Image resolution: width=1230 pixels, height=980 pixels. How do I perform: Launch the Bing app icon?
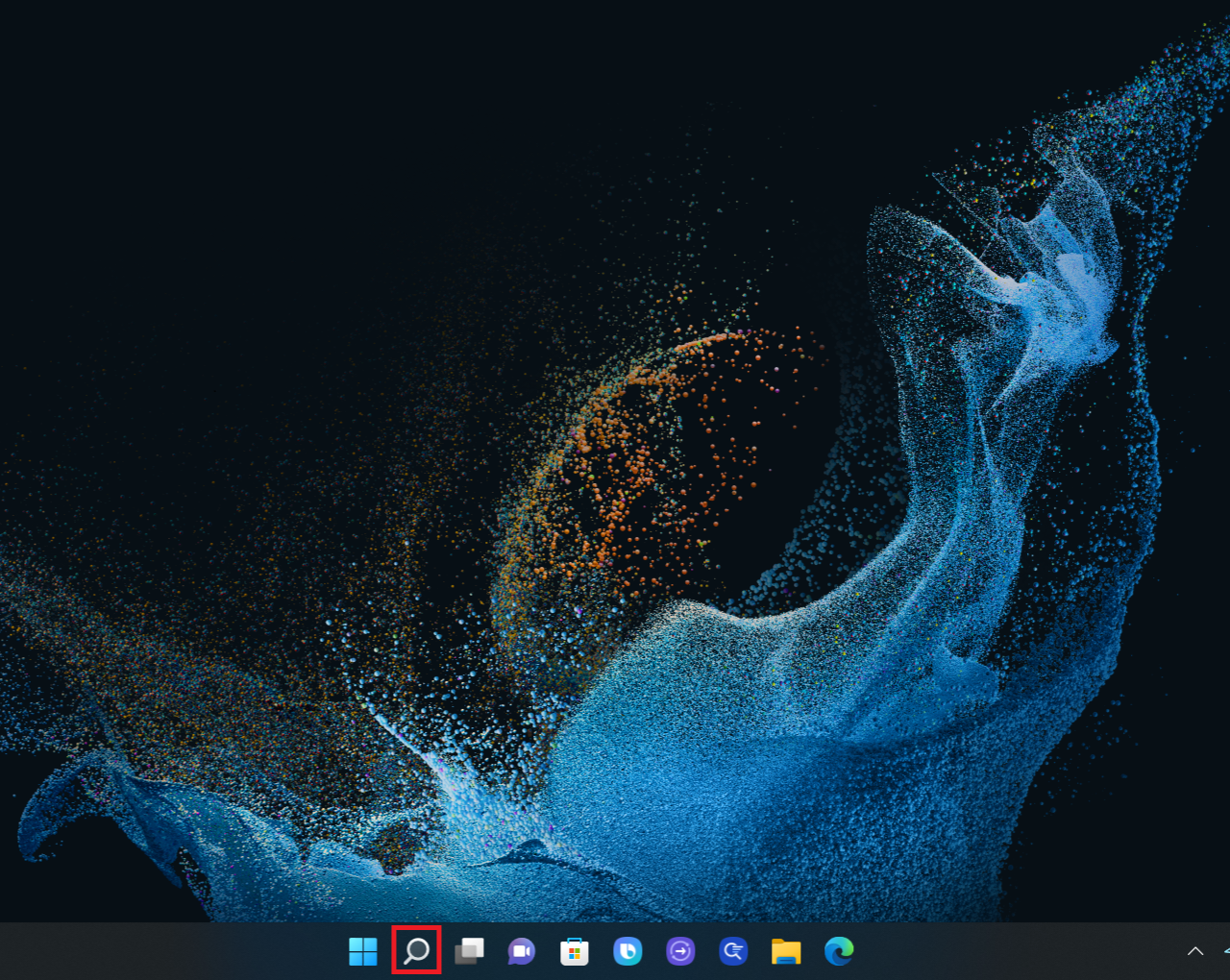627,951
